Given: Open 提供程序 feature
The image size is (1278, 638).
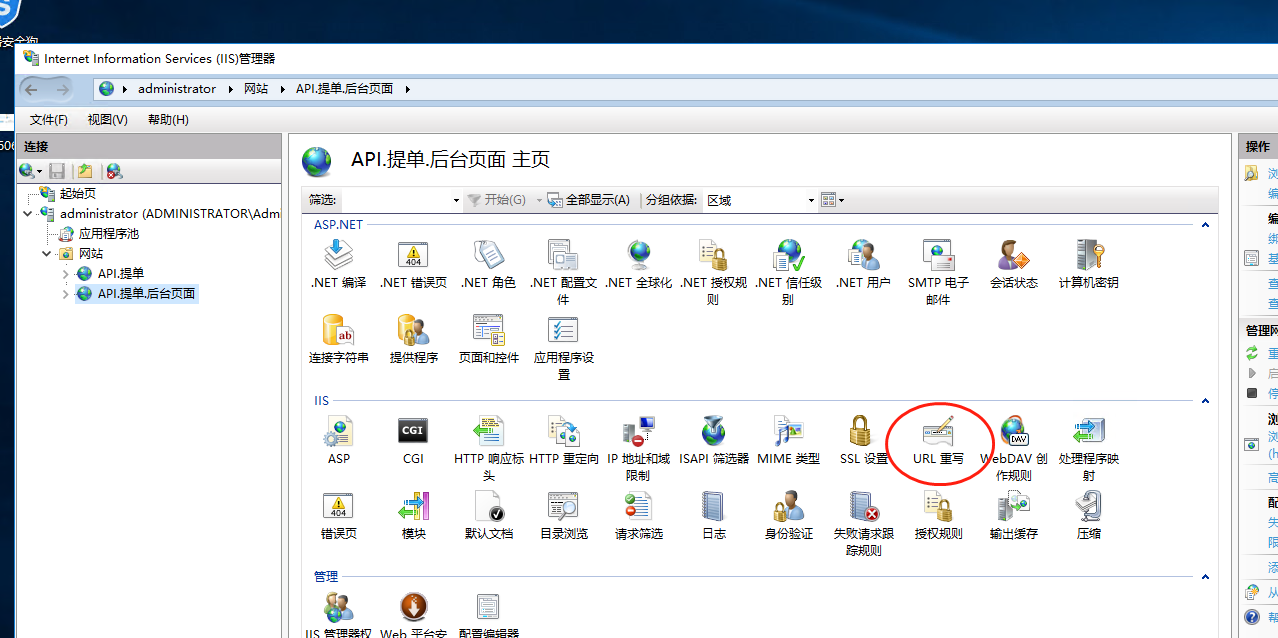Looking at the screenshot, I should click(413, 339).
